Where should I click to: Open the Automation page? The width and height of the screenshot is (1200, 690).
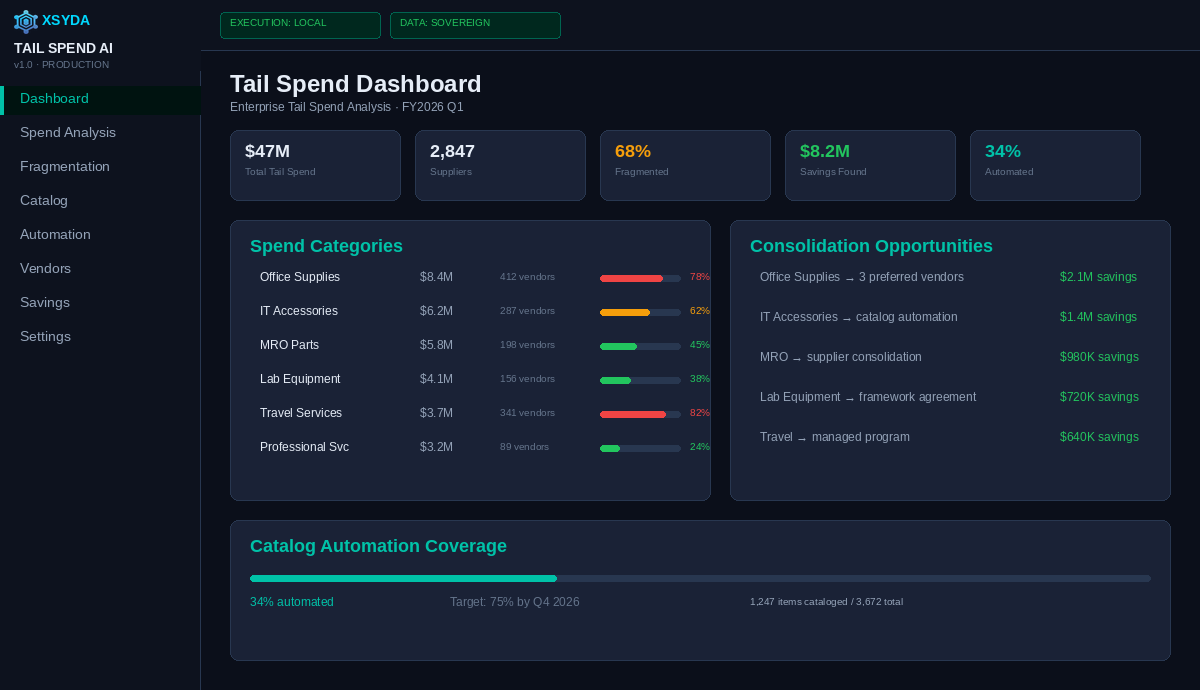(55, 234)
